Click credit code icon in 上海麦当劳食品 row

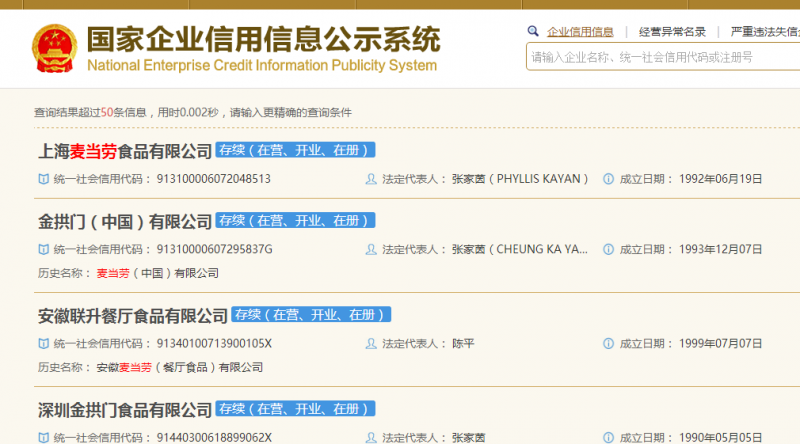[42, 179]
